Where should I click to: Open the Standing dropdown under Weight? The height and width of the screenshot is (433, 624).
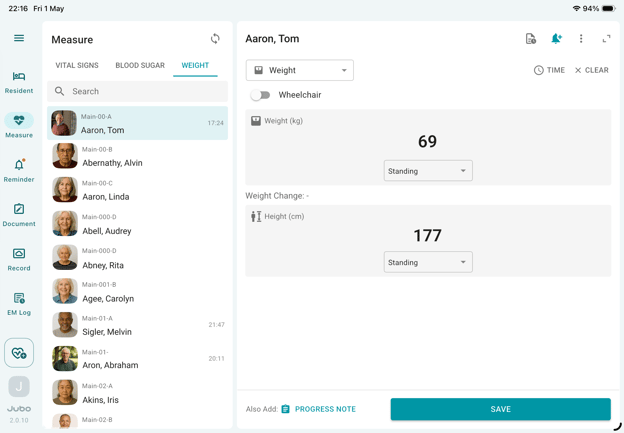428,171
